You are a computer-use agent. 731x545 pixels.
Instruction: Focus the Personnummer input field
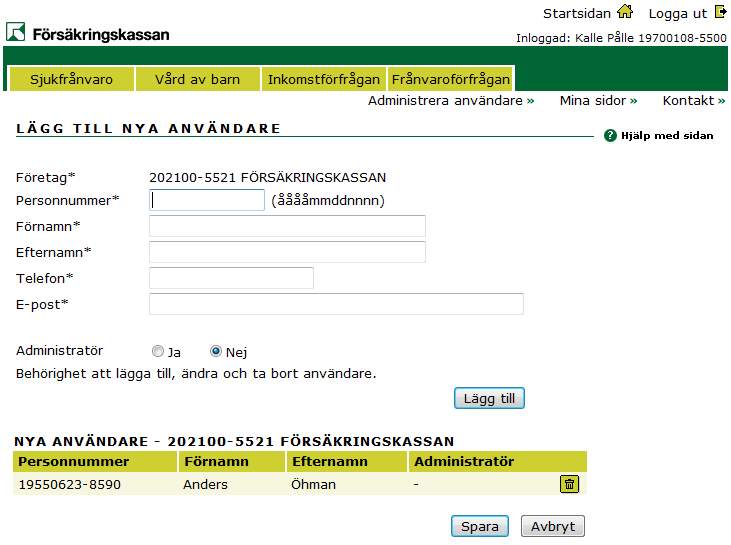207,200
